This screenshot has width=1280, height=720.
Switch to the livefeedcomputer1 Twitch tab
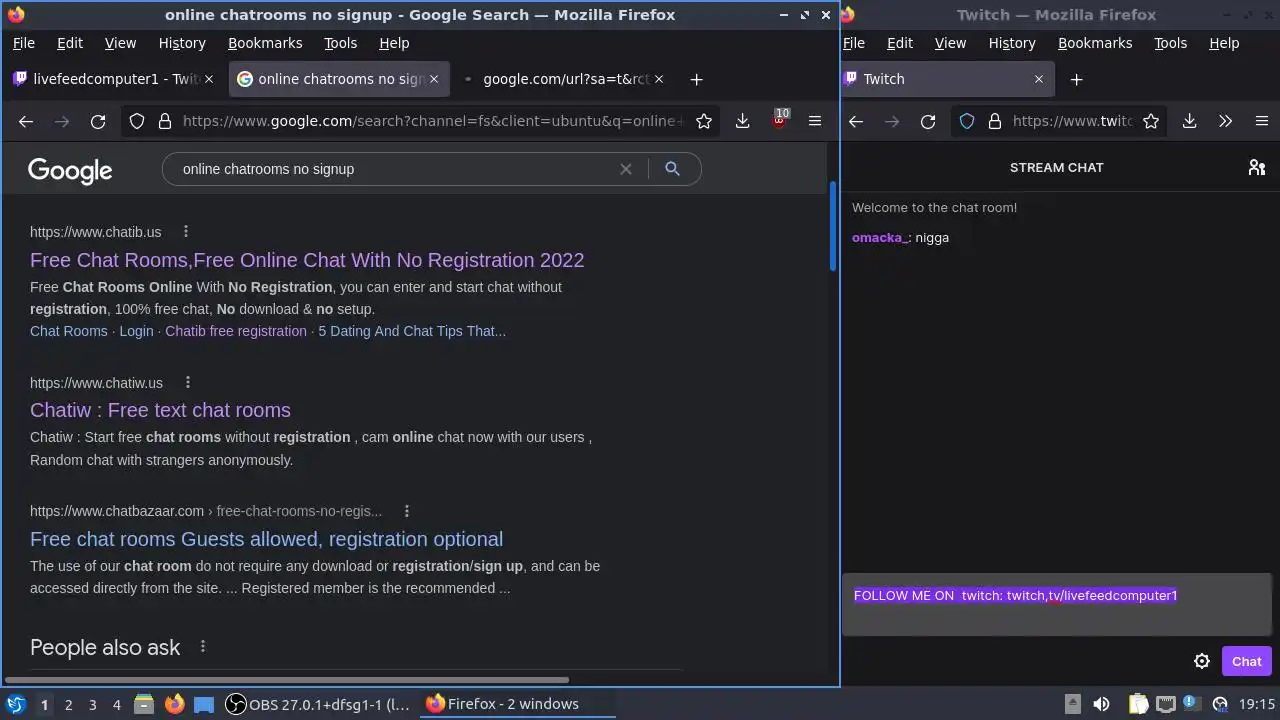(115, 79)
